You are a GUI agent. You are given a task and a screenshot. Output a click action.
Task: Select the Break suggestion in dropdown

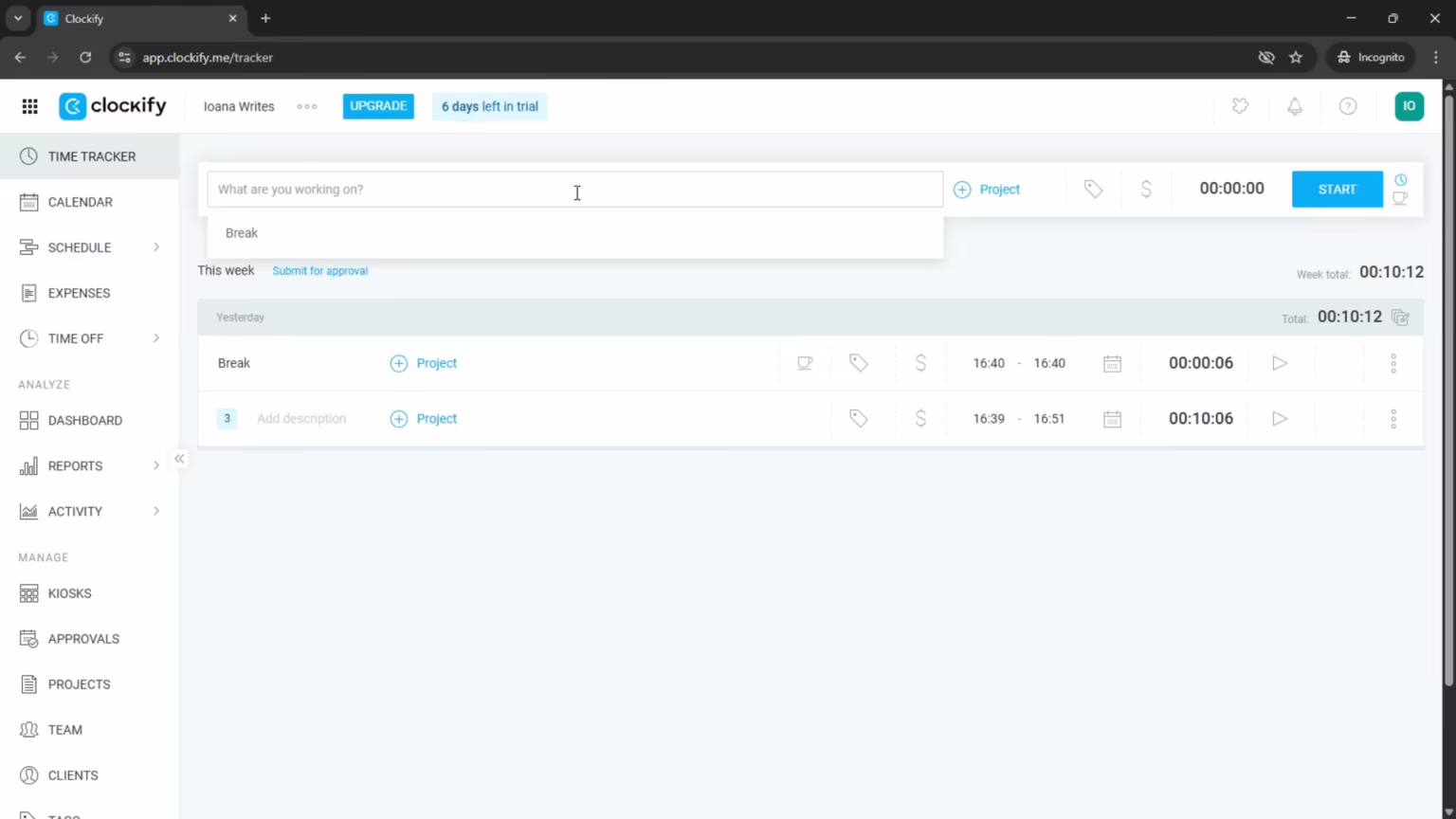tap(242, 233)
